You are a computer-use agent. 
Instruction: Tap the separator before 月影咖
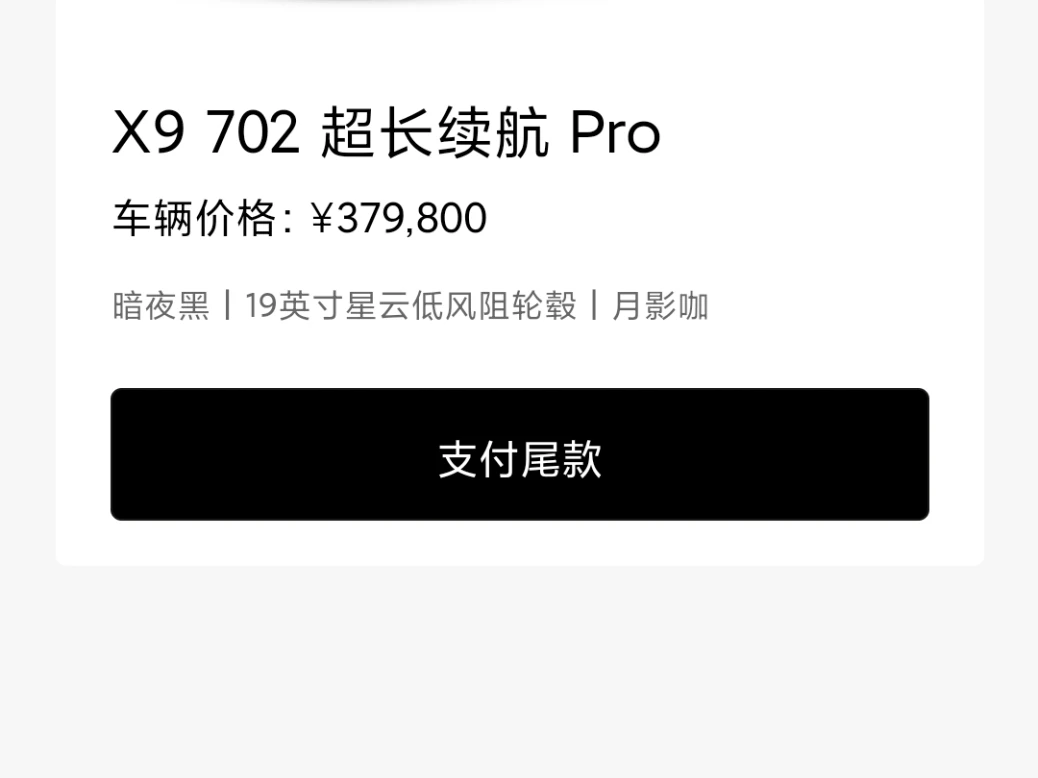(x=594, y=305)
